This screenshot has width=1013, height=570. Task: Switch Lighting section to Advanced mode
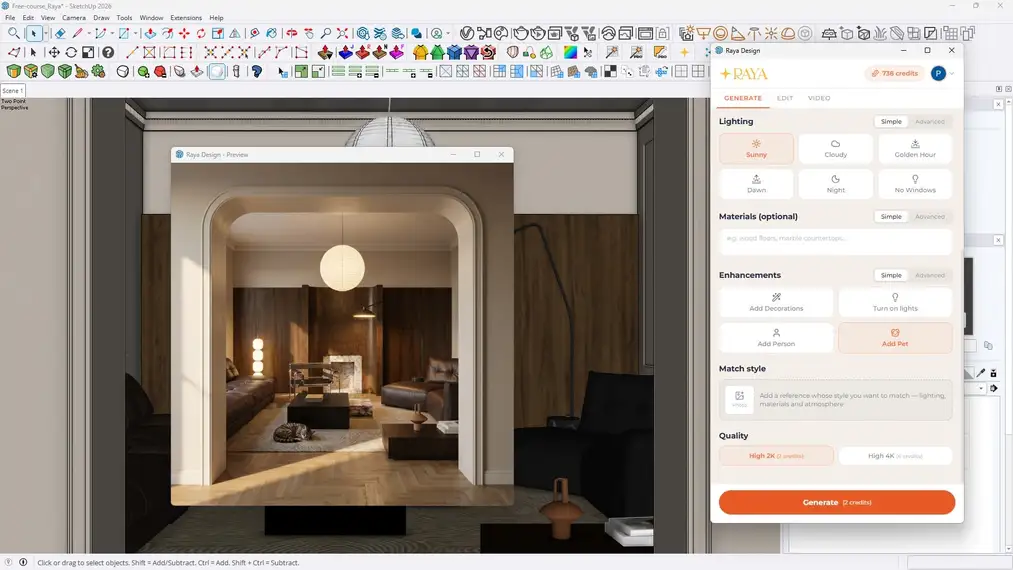pyautogui.click(x=930, y=121)
